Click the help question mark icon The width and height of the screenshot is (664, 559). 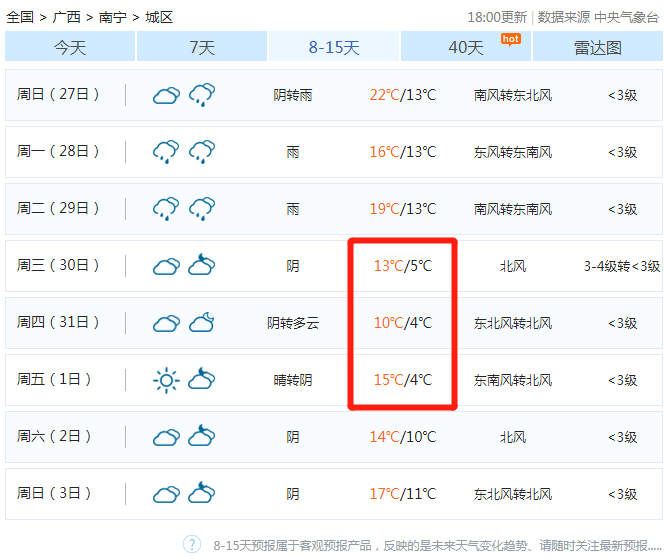(192, 544)
